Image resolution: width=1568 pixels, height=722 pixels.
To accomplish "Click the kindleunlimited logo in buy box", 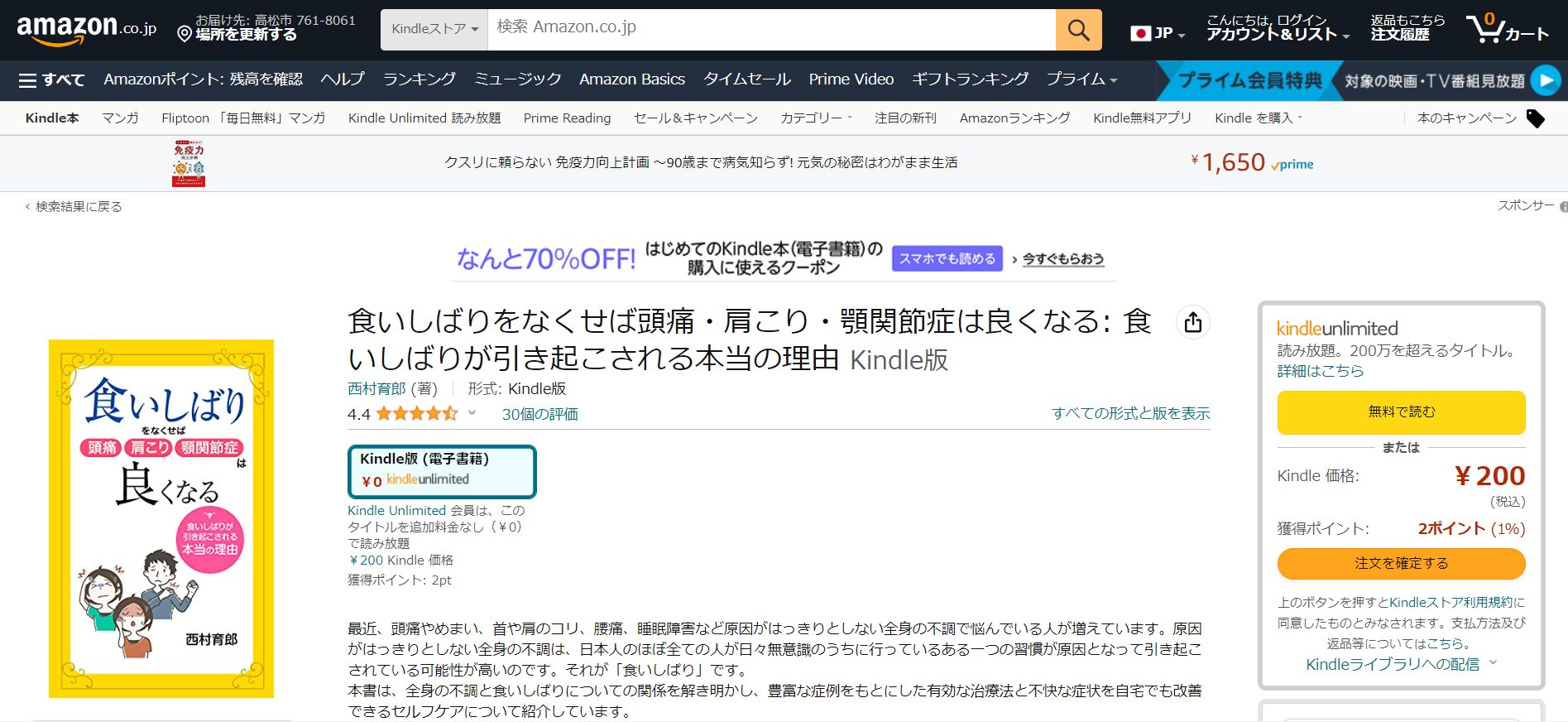I will click(1337, 328).
